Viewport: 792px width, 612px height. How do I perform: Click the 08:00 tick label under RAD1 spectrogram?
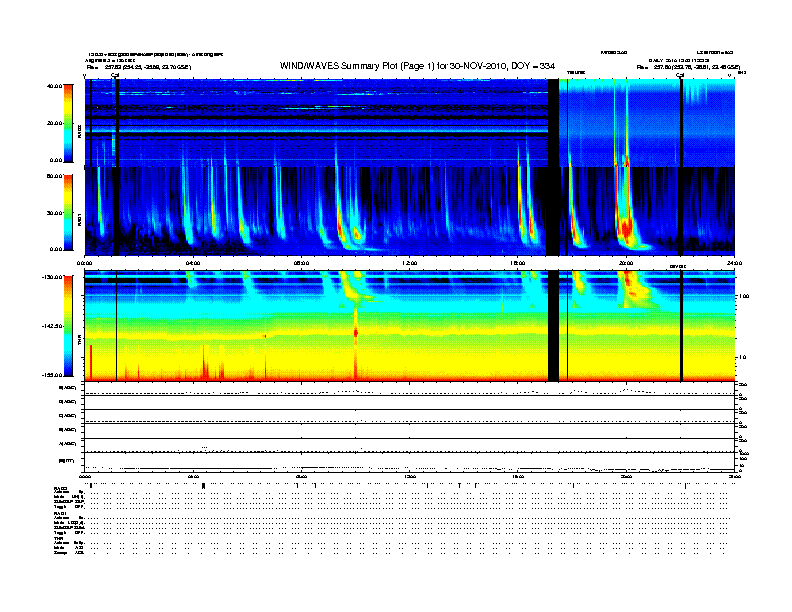point(301,263)
